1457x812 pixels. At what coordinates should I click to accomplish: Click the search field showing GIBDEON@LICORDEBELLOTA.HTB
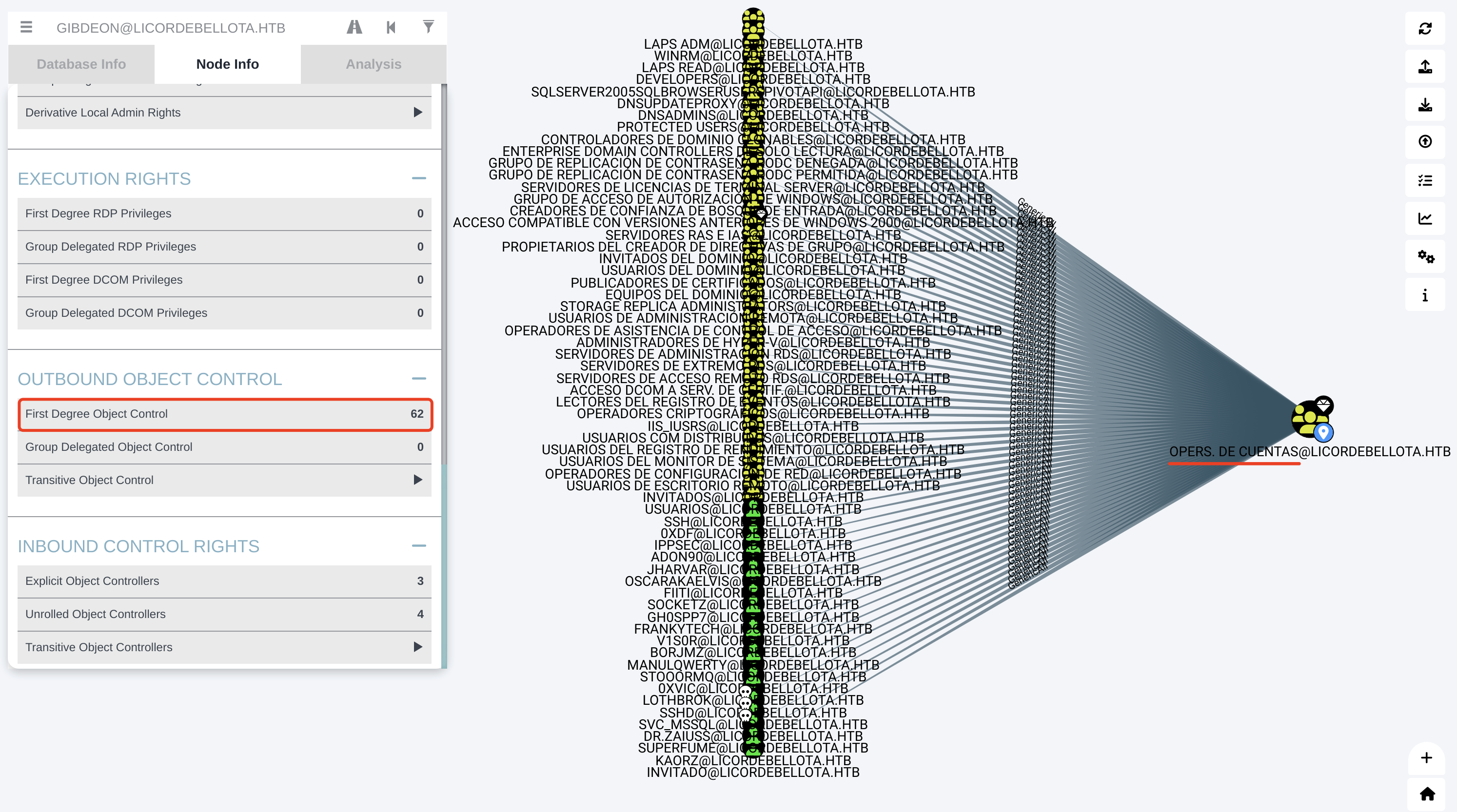coord(170,28)
